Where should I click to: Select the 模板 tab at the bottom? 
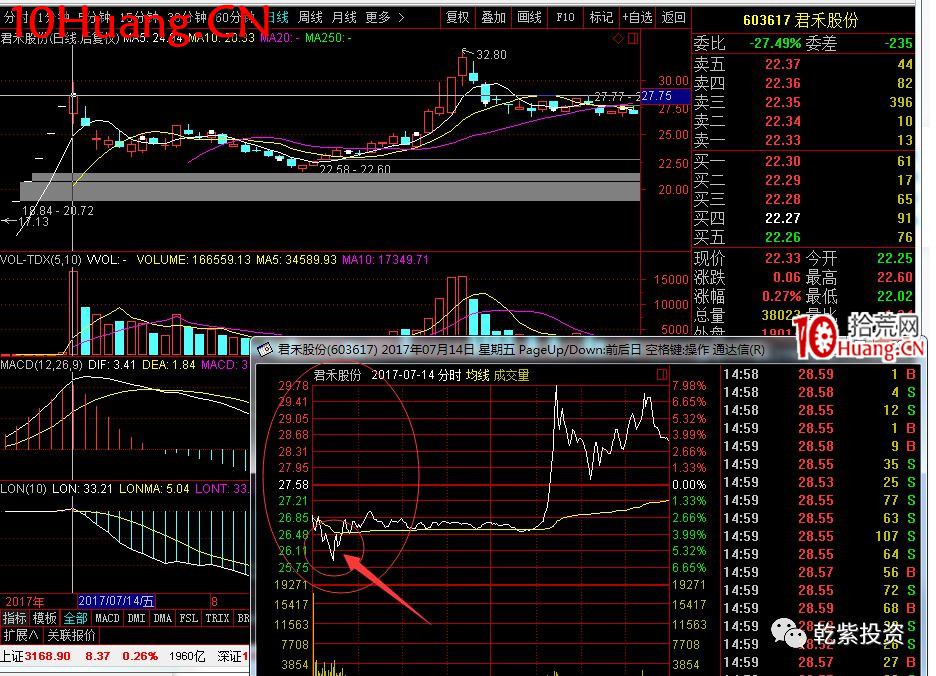45,618
